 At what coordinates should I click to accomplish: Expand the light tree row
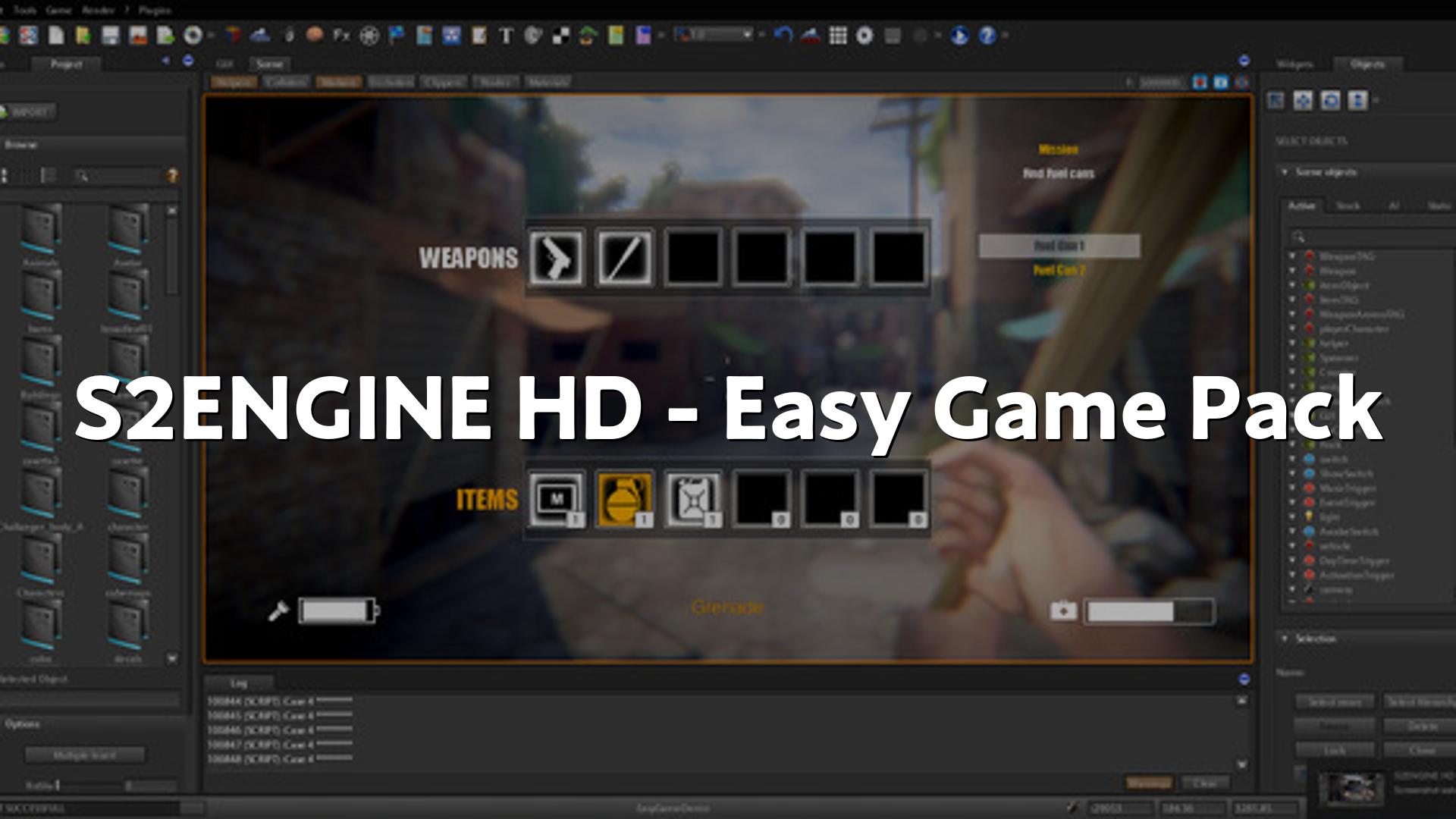pyautogui.click(x=1292, y=516)
